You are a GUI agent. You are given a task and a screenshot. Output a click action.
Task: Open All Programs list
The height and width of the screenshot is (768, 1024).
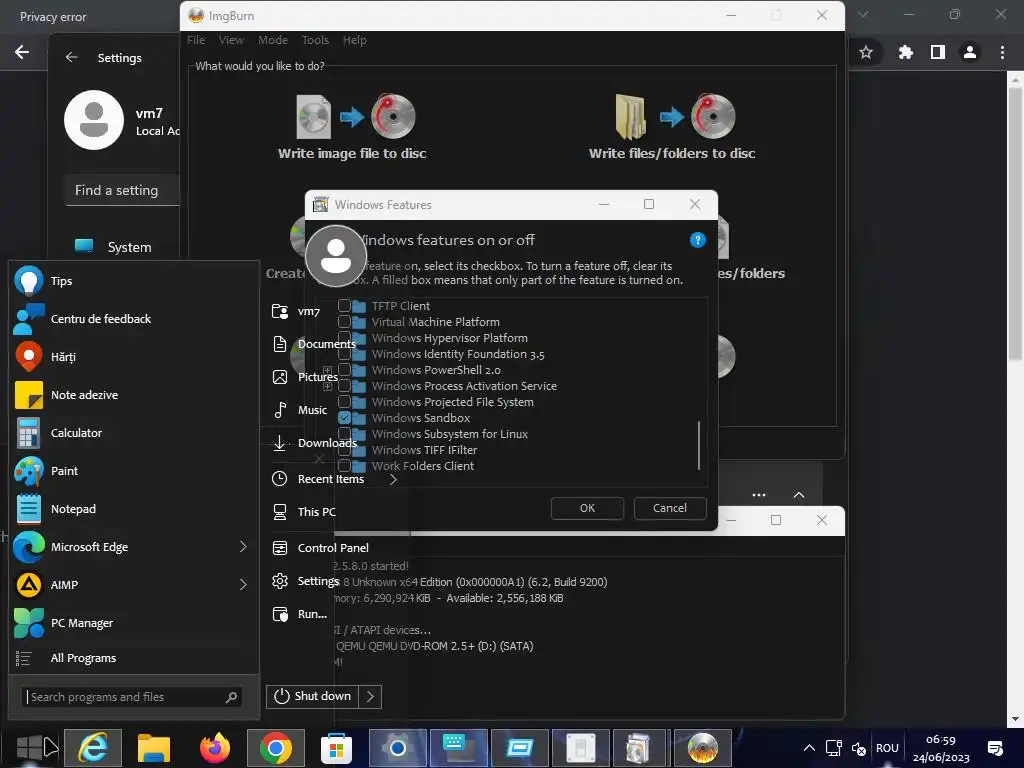pyautogui.click(x=84, y=658)
